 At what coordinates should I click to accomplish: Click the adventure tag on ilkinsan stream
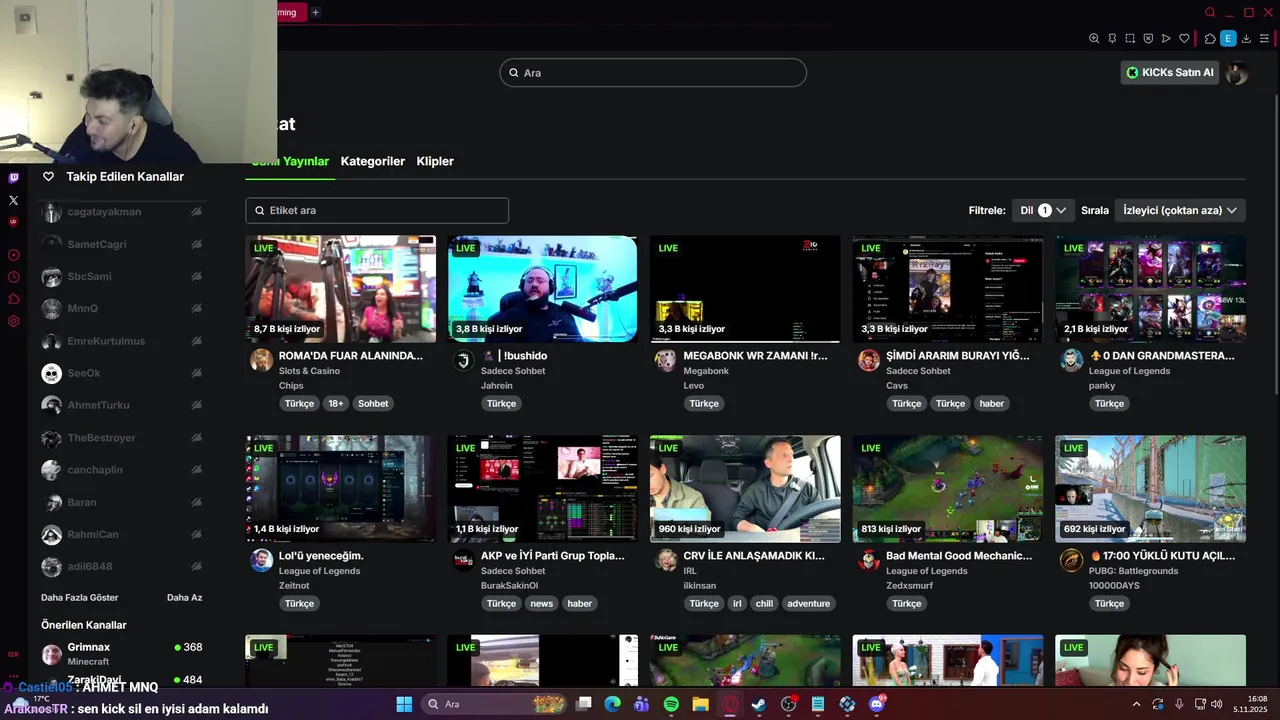click(x=808, y=604)
